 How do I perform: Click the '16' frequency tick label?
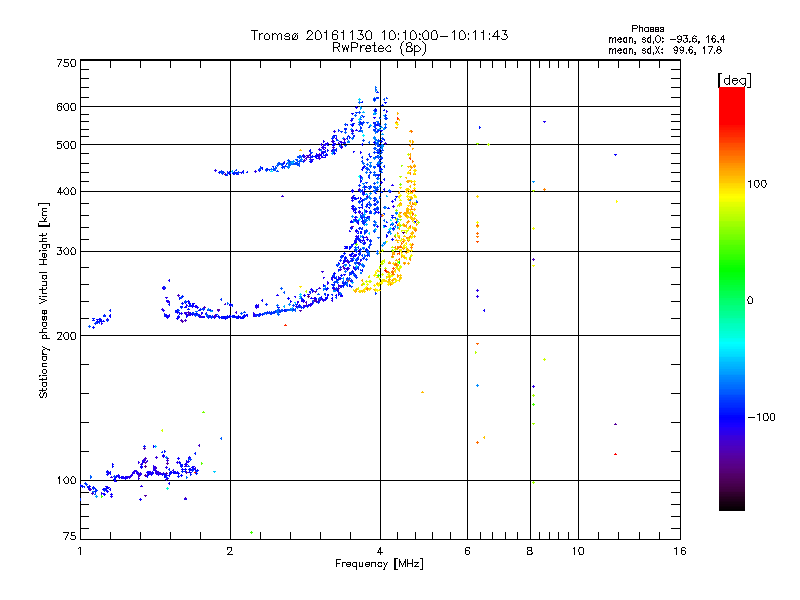click(x=680, y=551)
